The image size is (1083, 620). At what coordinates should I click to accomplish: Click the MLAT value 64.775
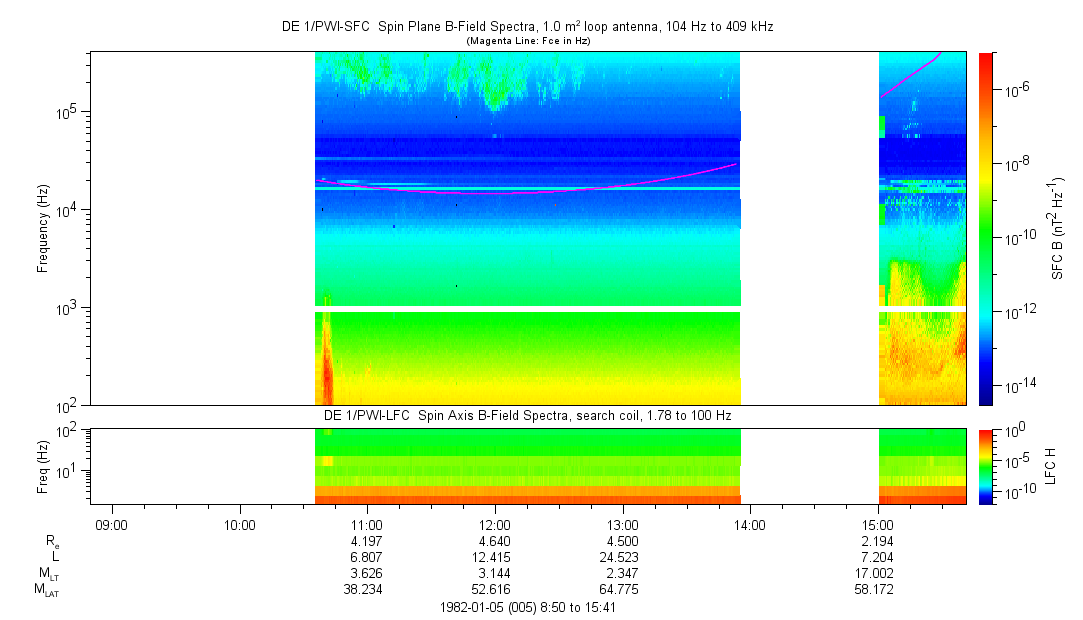[x=622, y=590]
